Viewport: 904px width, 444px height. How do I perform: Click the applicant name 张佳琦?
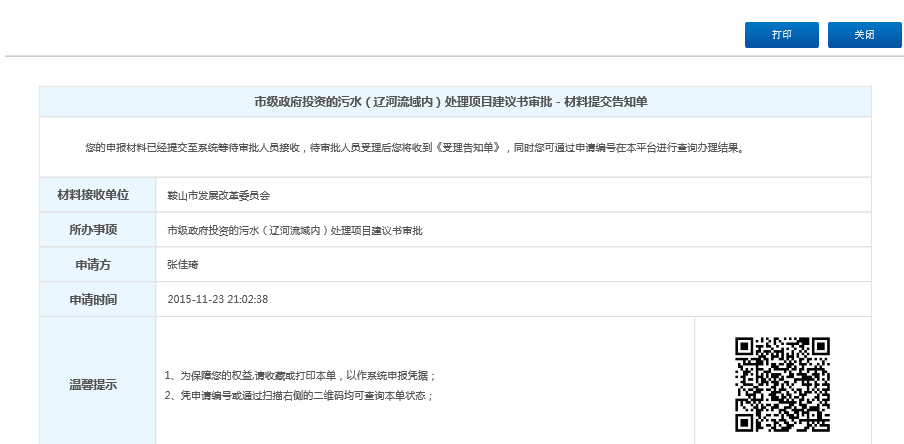[x=184, y=265]
